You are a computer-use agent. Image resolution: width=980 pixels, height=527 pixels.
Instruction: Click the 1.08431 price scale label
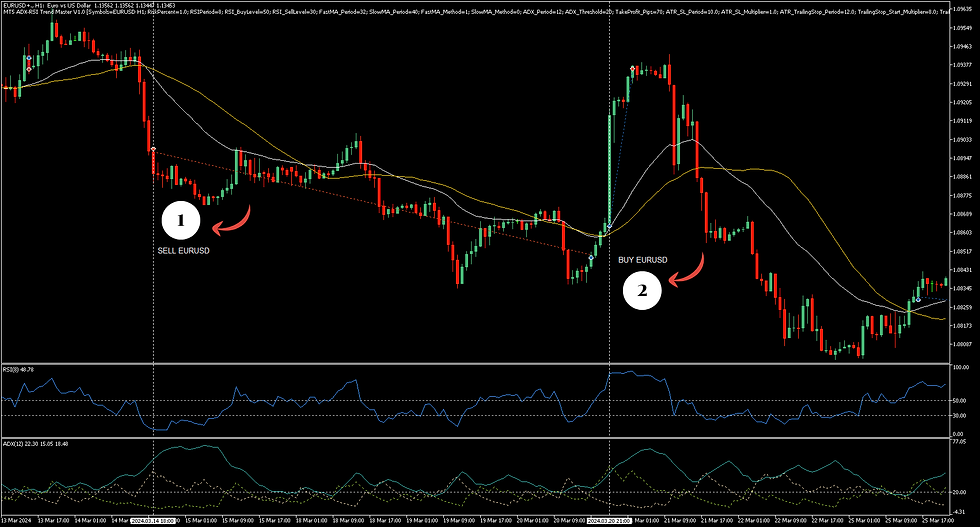(962, 270)
